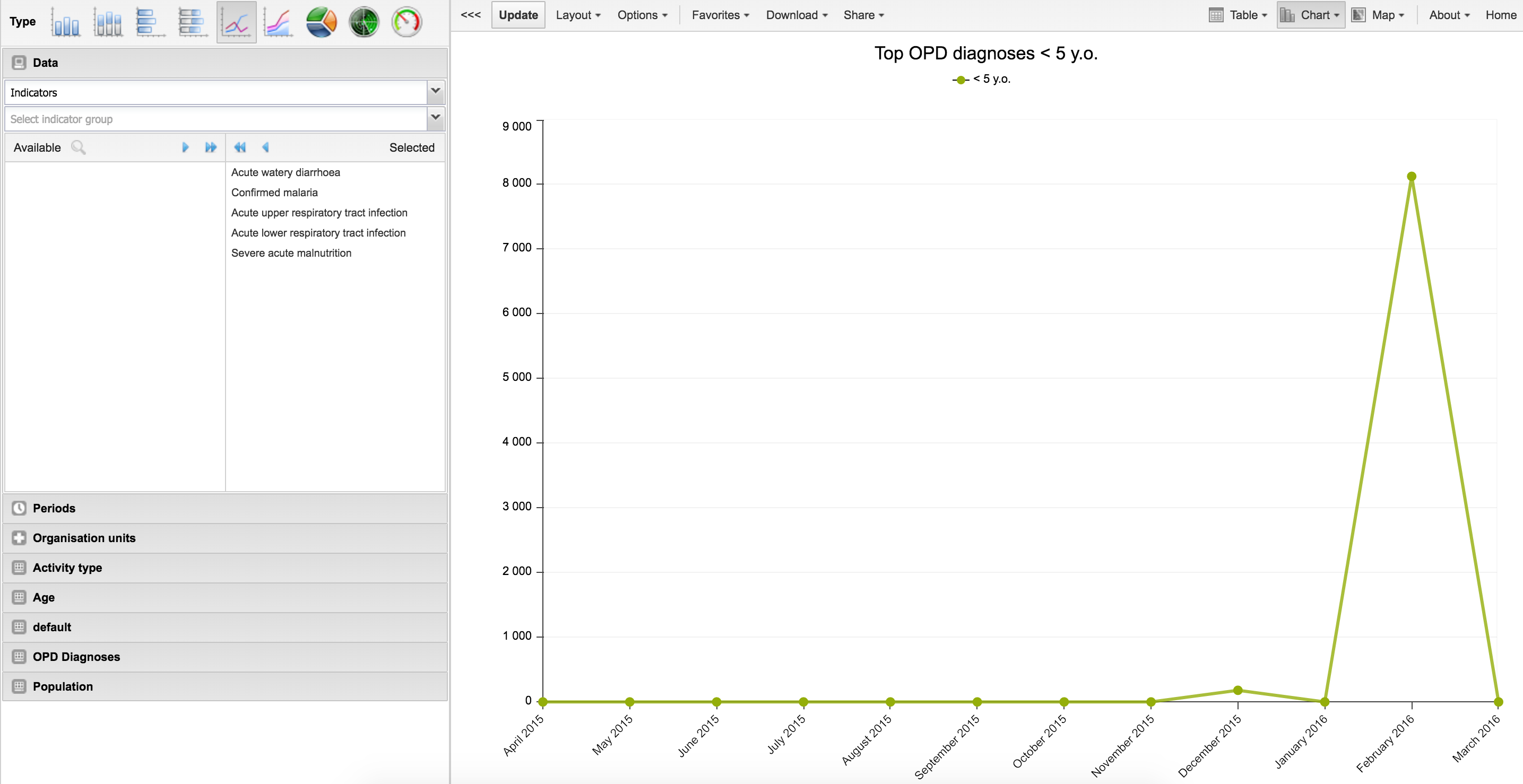Collapse side panel with <<< button
The height and width of the screenshot is (784, 1523).
(471, 15)
